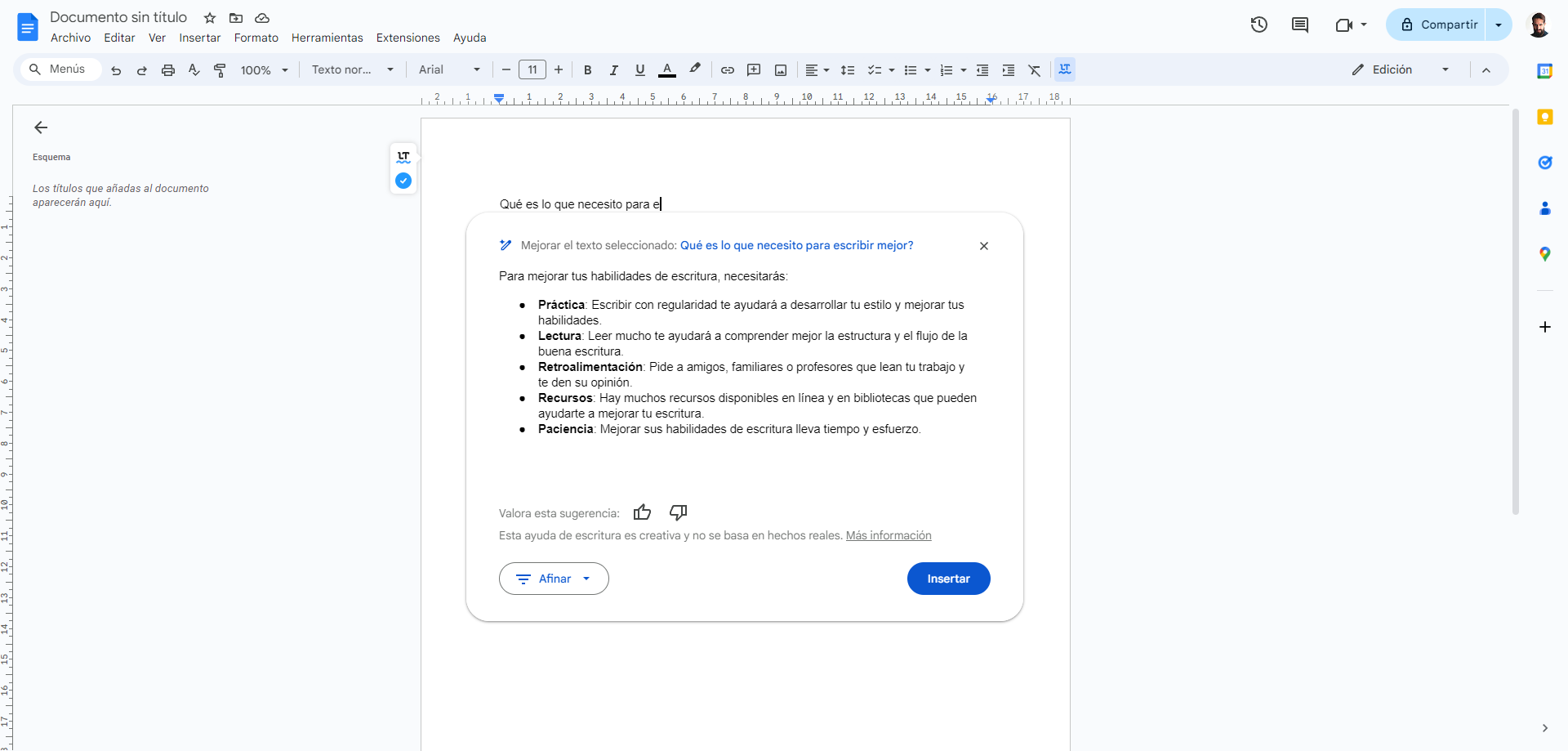This screenshot has height=751, width=1568.
Task: Clear formatting with the toolbar icon
Action: coord(1035,70)
